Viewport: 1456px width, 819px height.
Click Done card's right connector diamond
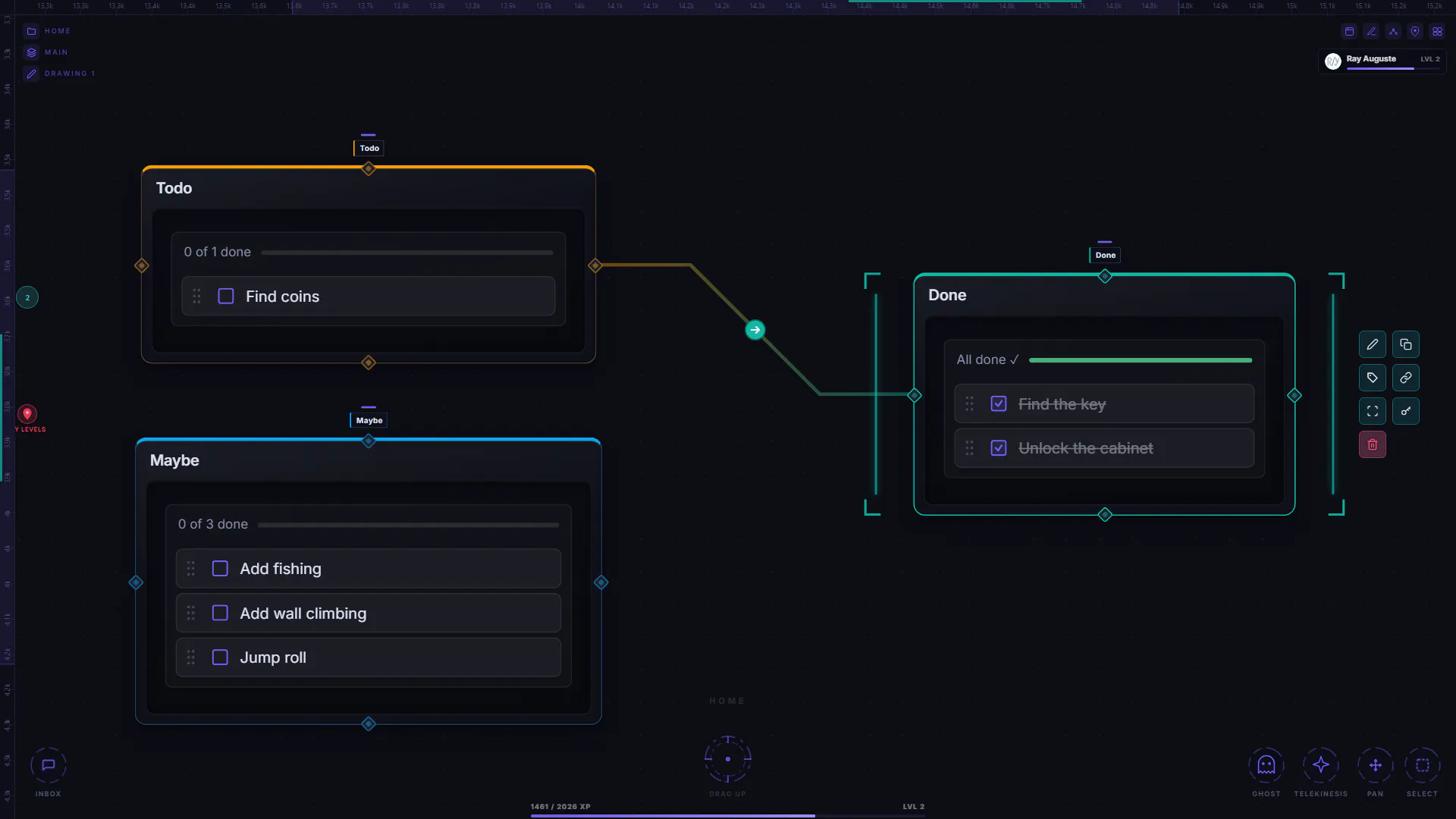coord(1294,395)
